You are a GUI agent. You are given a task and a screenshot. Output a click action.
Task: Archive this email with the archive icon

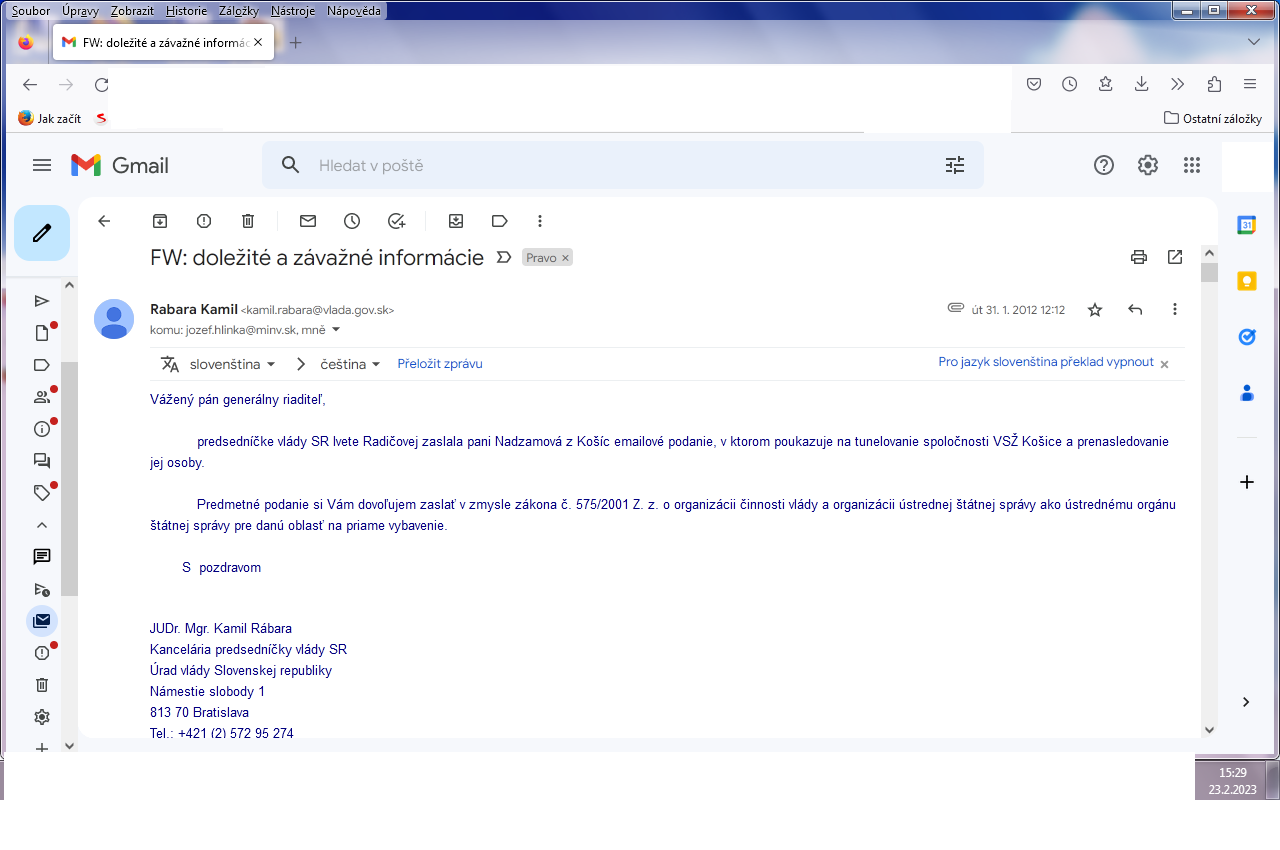[160, 221]
